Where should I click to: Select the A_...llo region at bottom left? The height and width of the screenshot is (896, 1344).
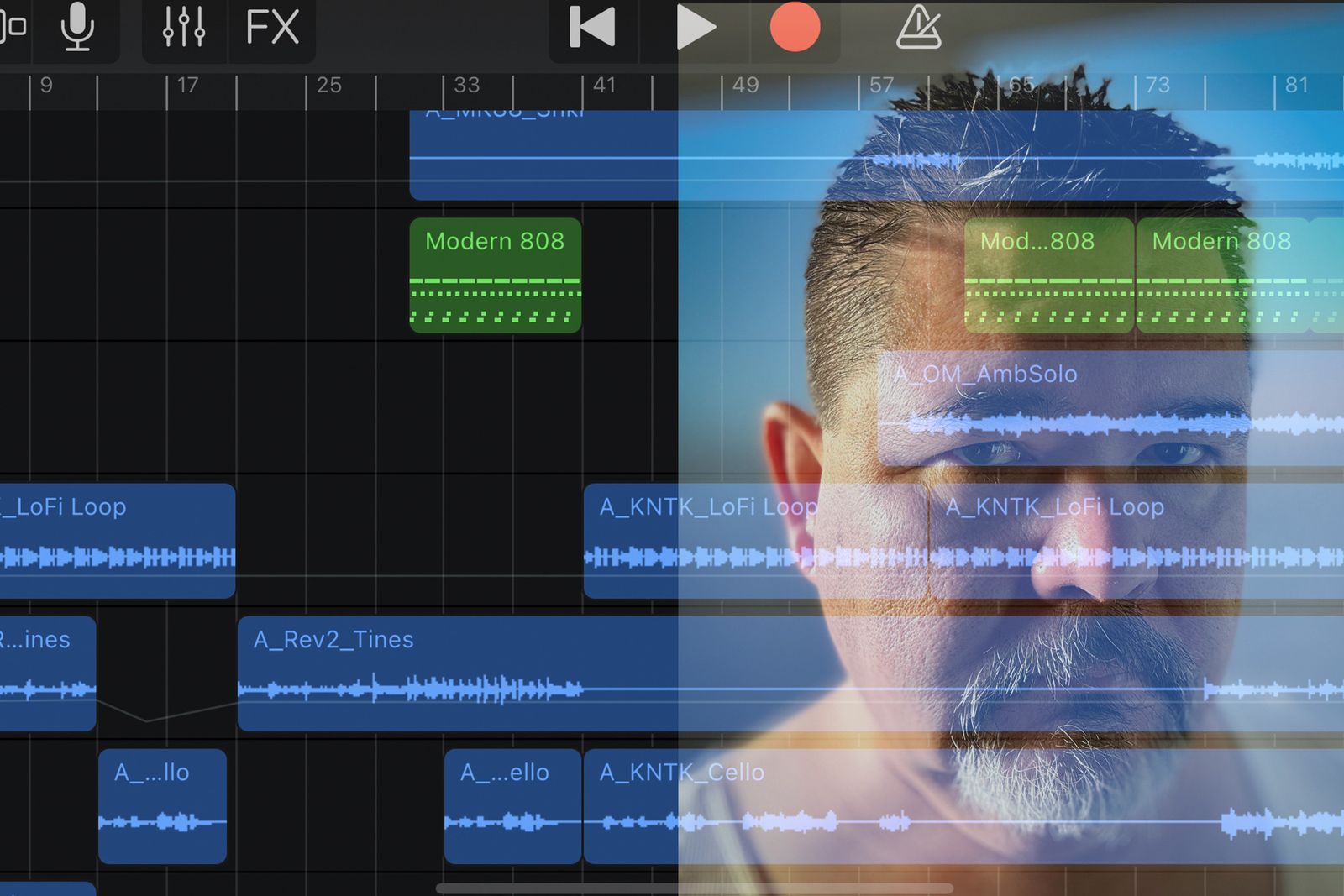coord(162,806)
